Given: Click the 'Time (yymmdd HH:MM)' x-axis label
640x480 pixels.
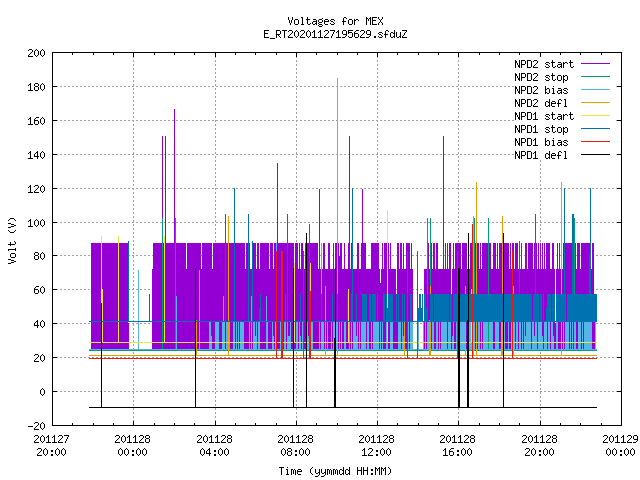Looking at the screenshot, I should pyautogui.click(x=335, y=471).
